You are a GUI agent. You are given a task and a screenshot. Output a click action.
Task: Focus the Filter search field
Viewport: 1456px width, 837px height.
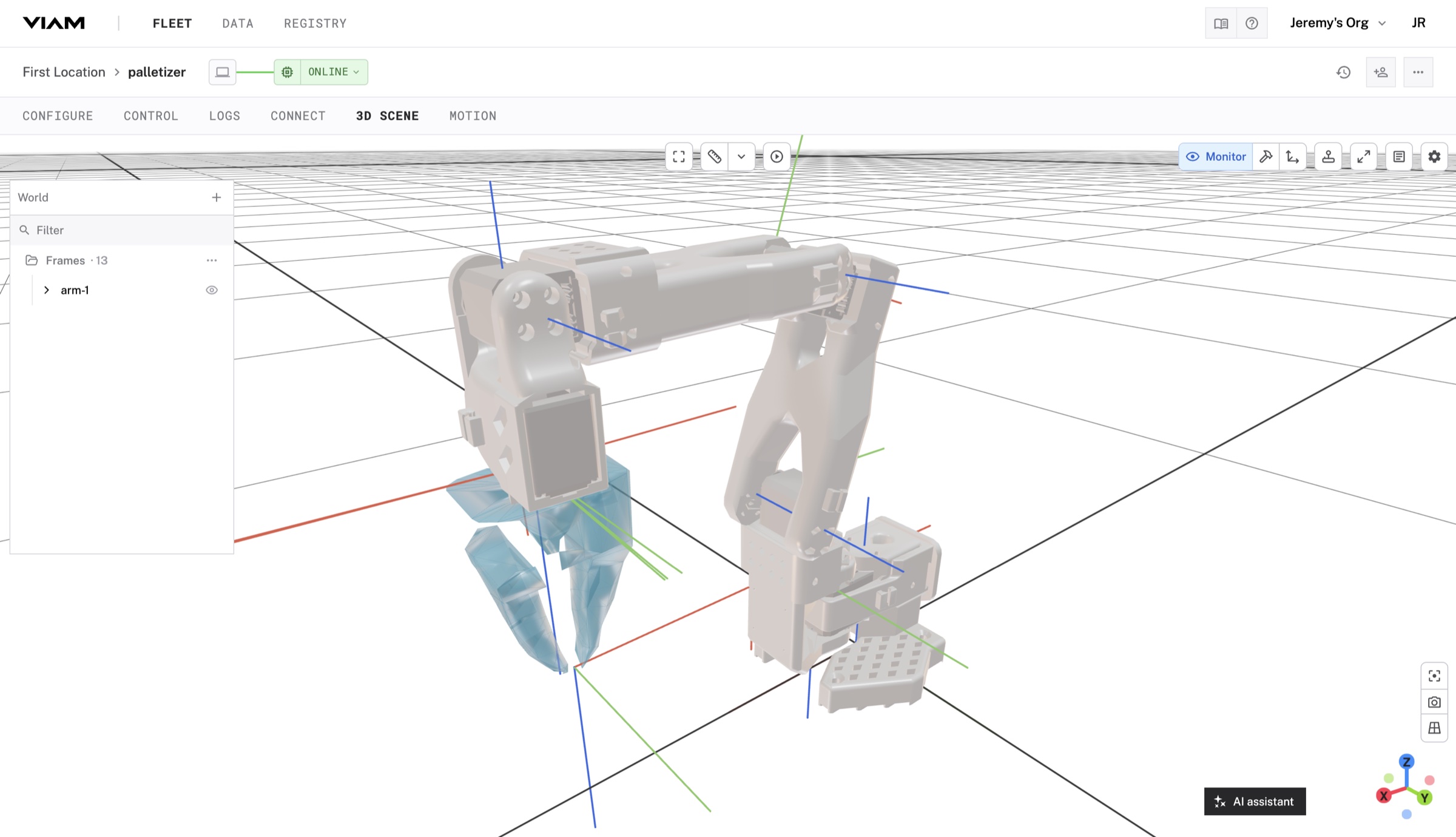[122, 230]
